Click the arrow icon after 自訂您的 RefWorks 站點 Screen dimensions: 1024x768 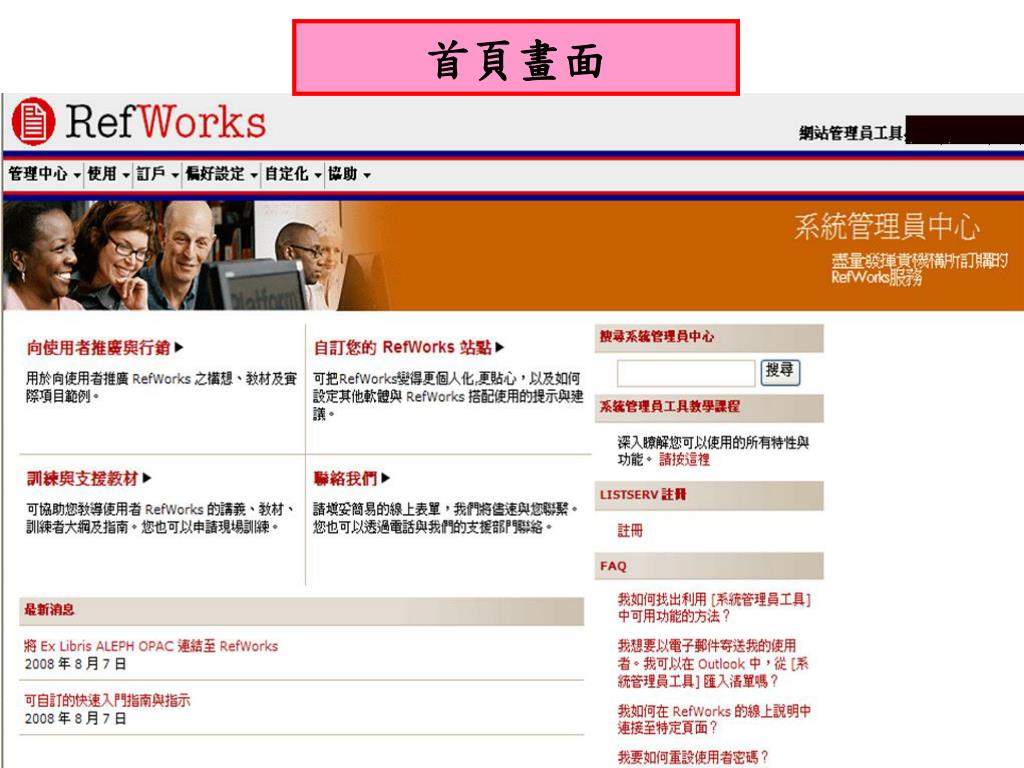(500, 347)
